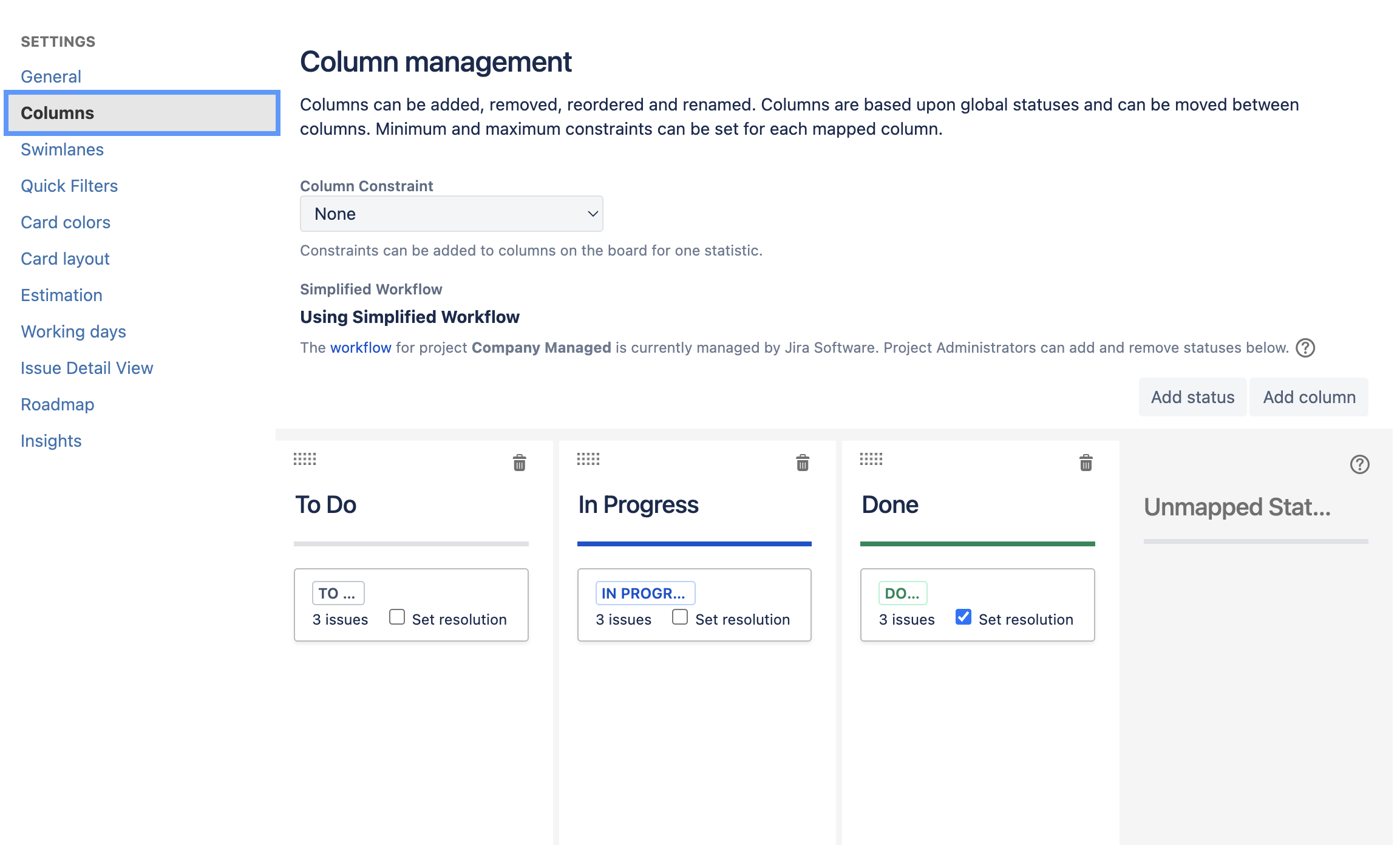The width and height of the screenshot is (1400, 845).
Task: Enable Set resolution for the To Do status
Action: (397, 616)
